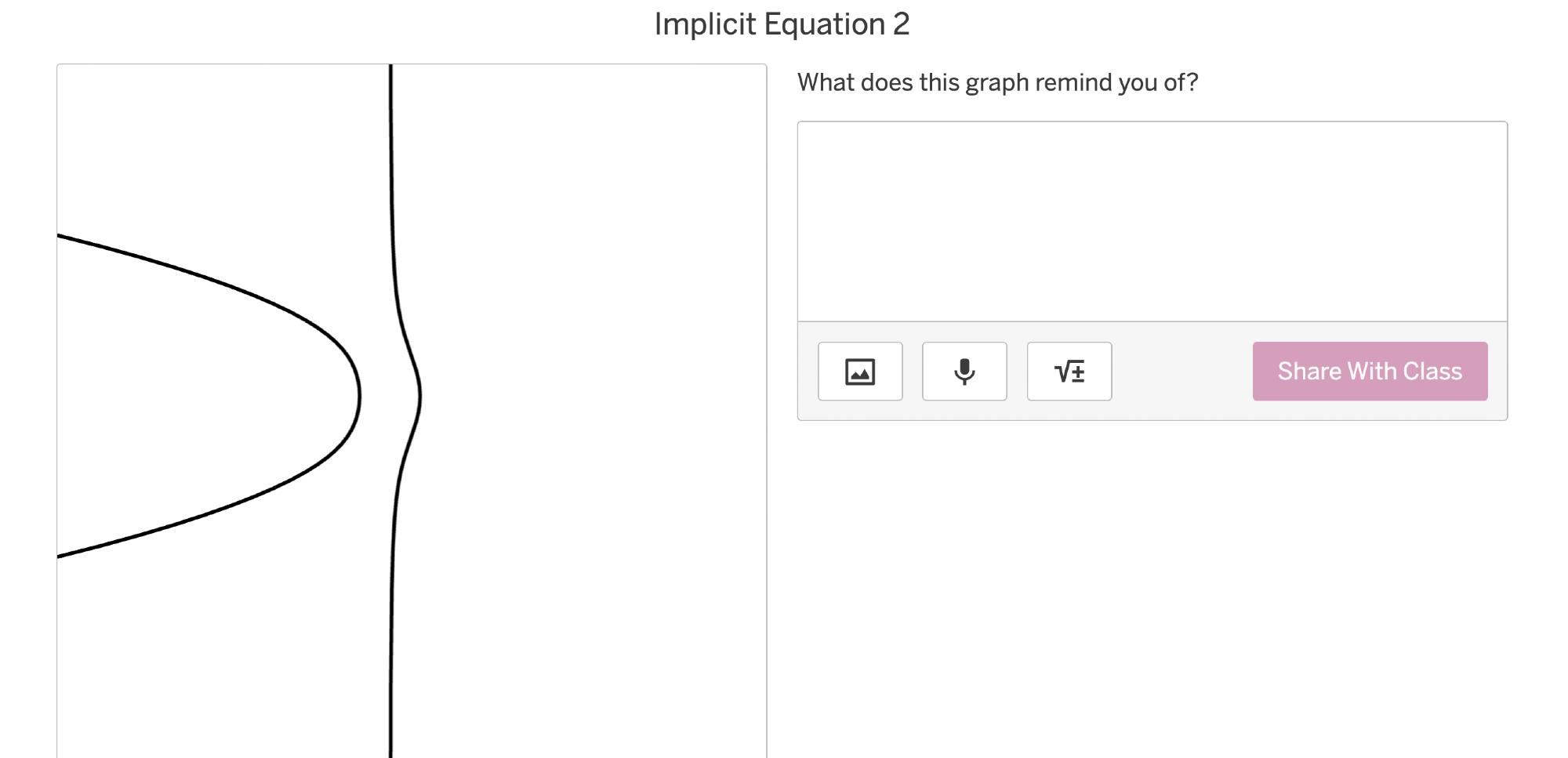Click the insert image icon
Image resolution: width=1568 pixels, height=758 pixels.
pyautogui.click(x=860, y=372)
